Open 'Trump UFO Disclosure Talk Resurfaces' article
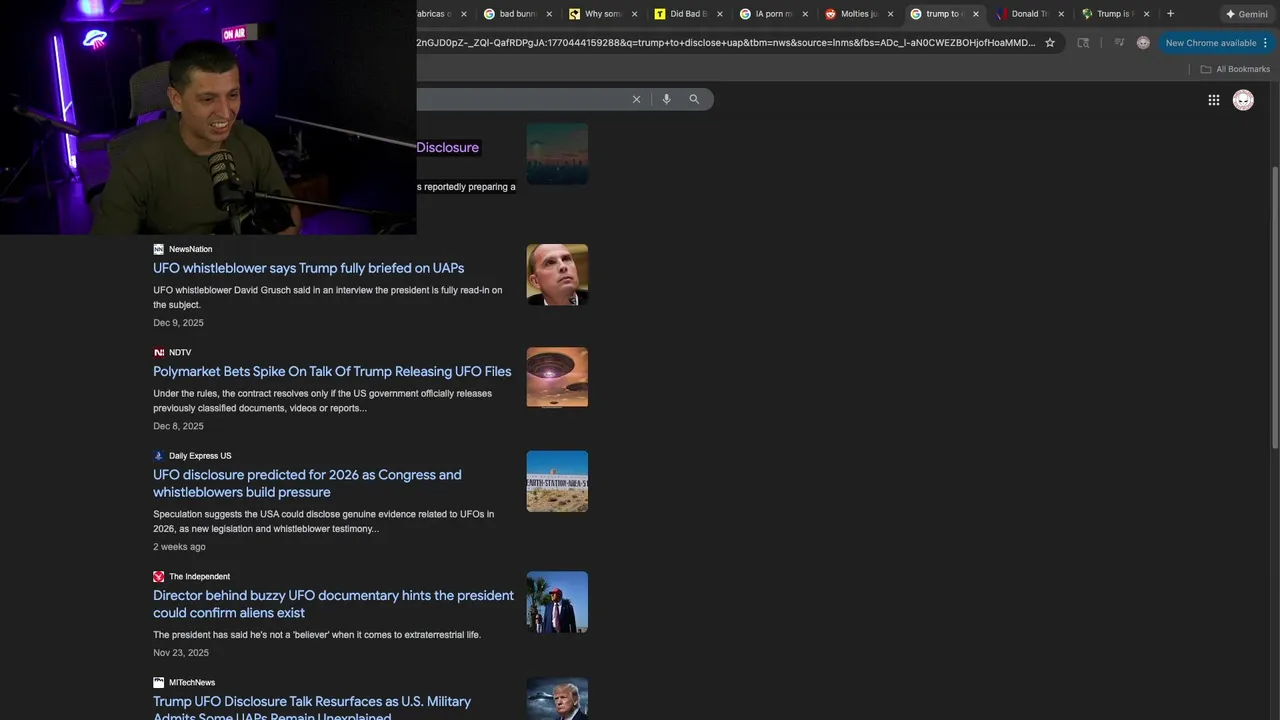 pos(312,708)
